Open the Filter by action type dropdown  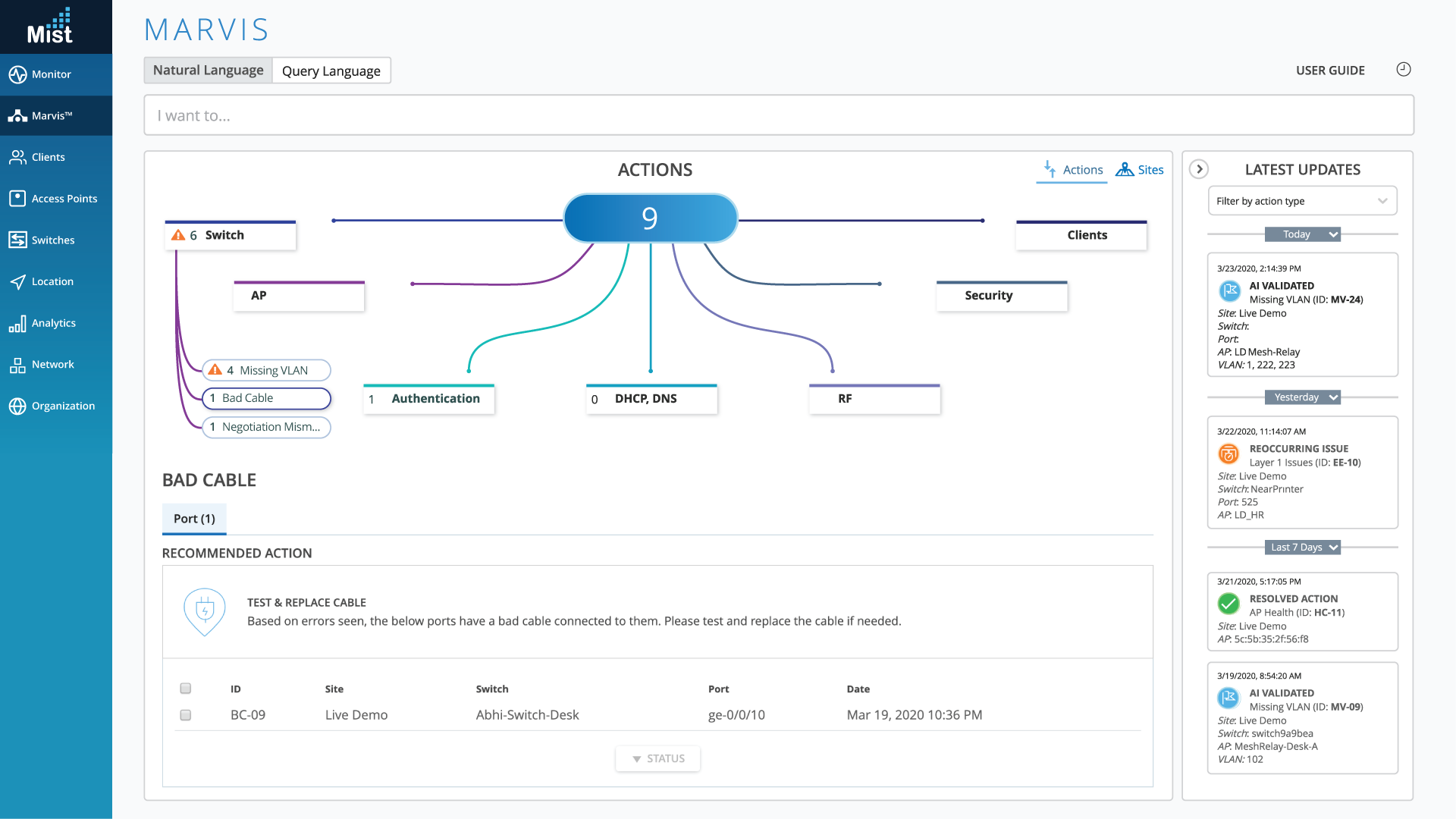[1302, 201]
